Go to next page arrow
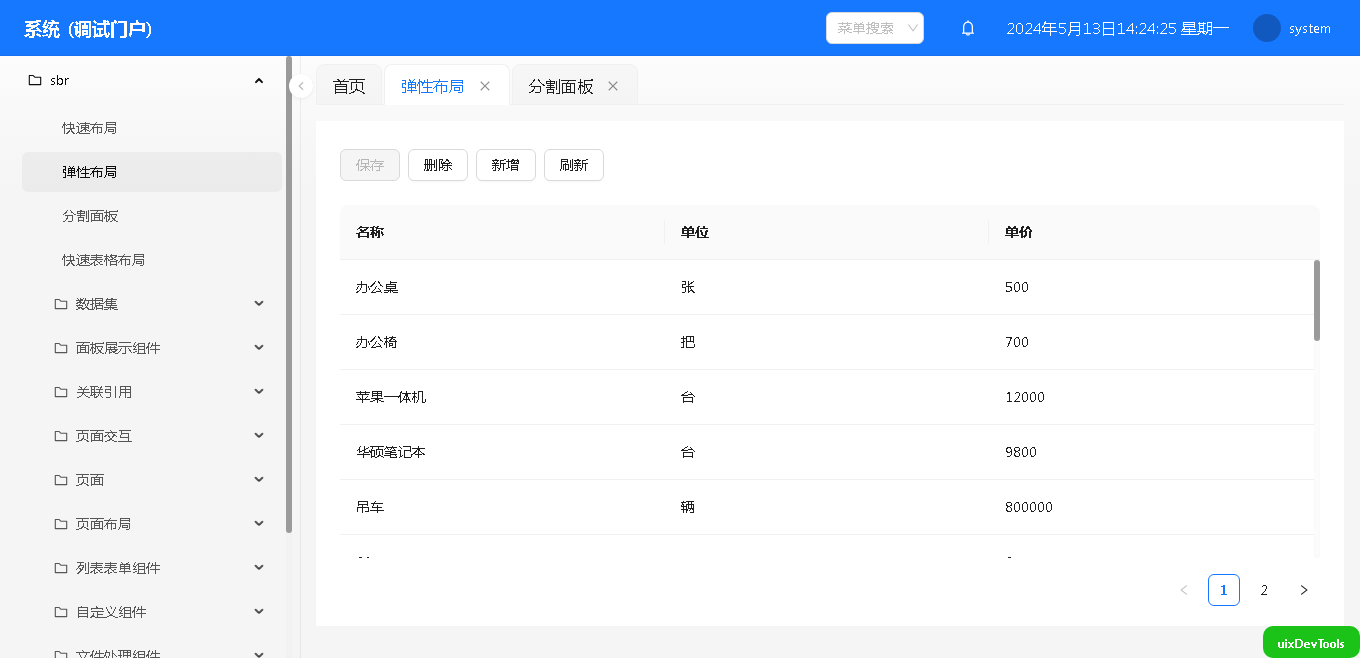 tap(1303, 590)
